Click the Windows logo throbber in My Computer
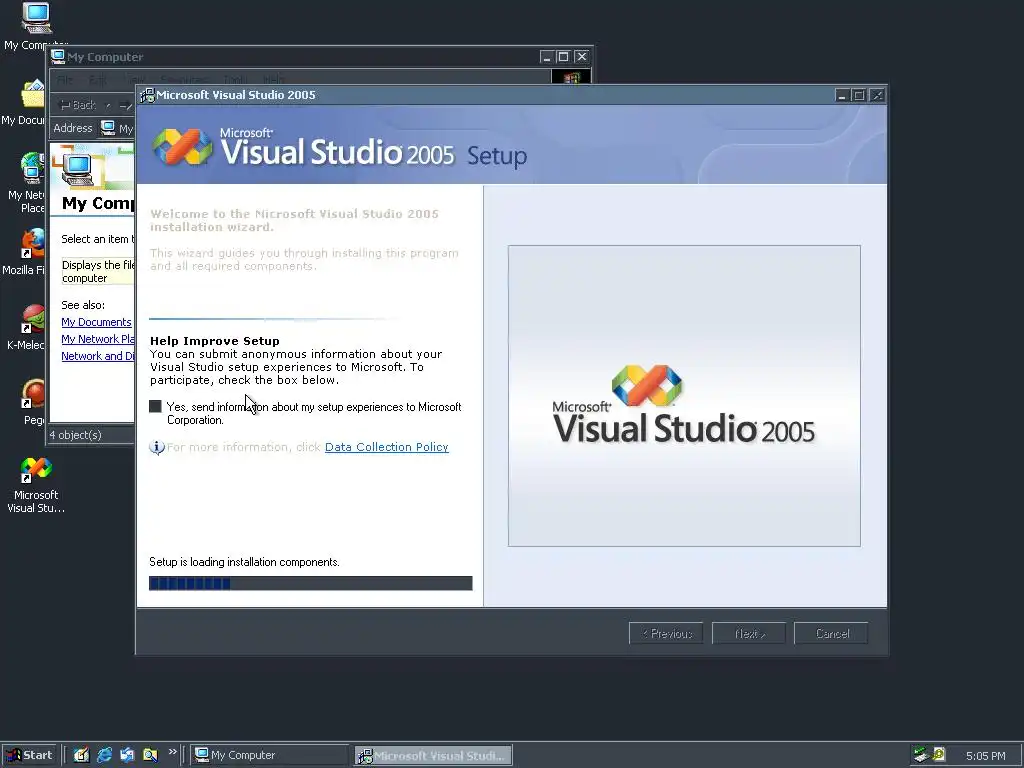Image resolution: width=1024 pixels, height=768 pixels. tap(571, 78)
